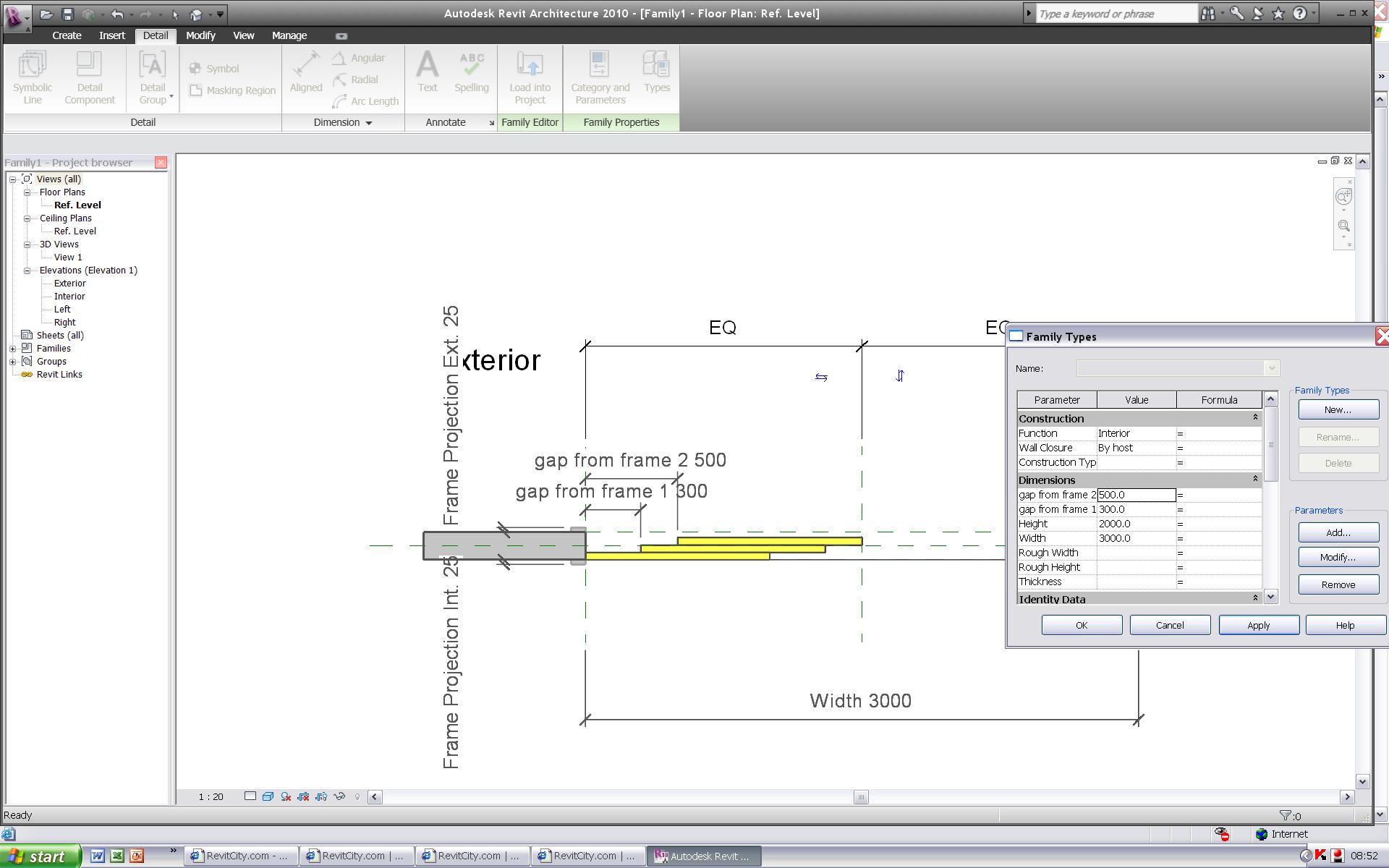Click the Width value field 3000.0
This screenshot has width=1389, height=868.
coord(1135,538)
